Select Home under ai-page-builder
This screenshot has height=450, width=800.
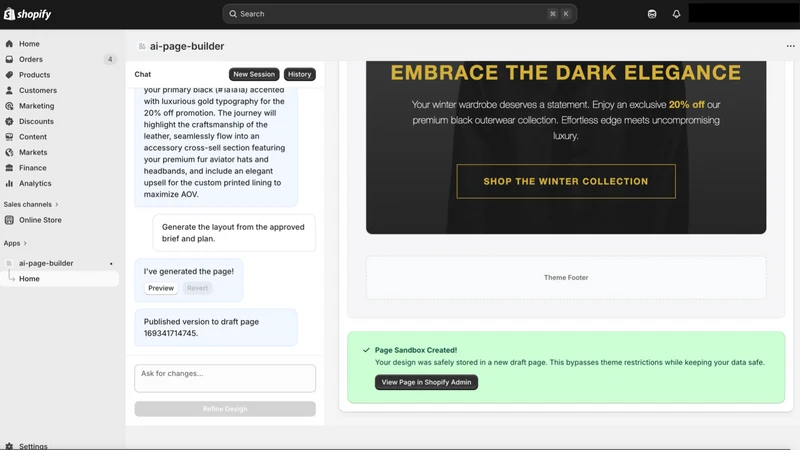point(60,279)
